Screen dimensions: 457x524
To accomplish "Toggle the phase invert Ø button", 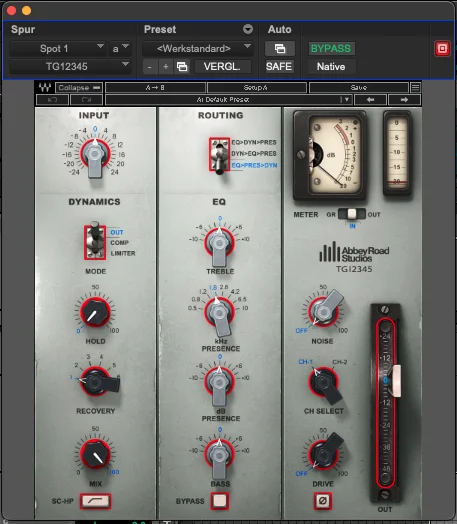I will (x=323, y=501).
